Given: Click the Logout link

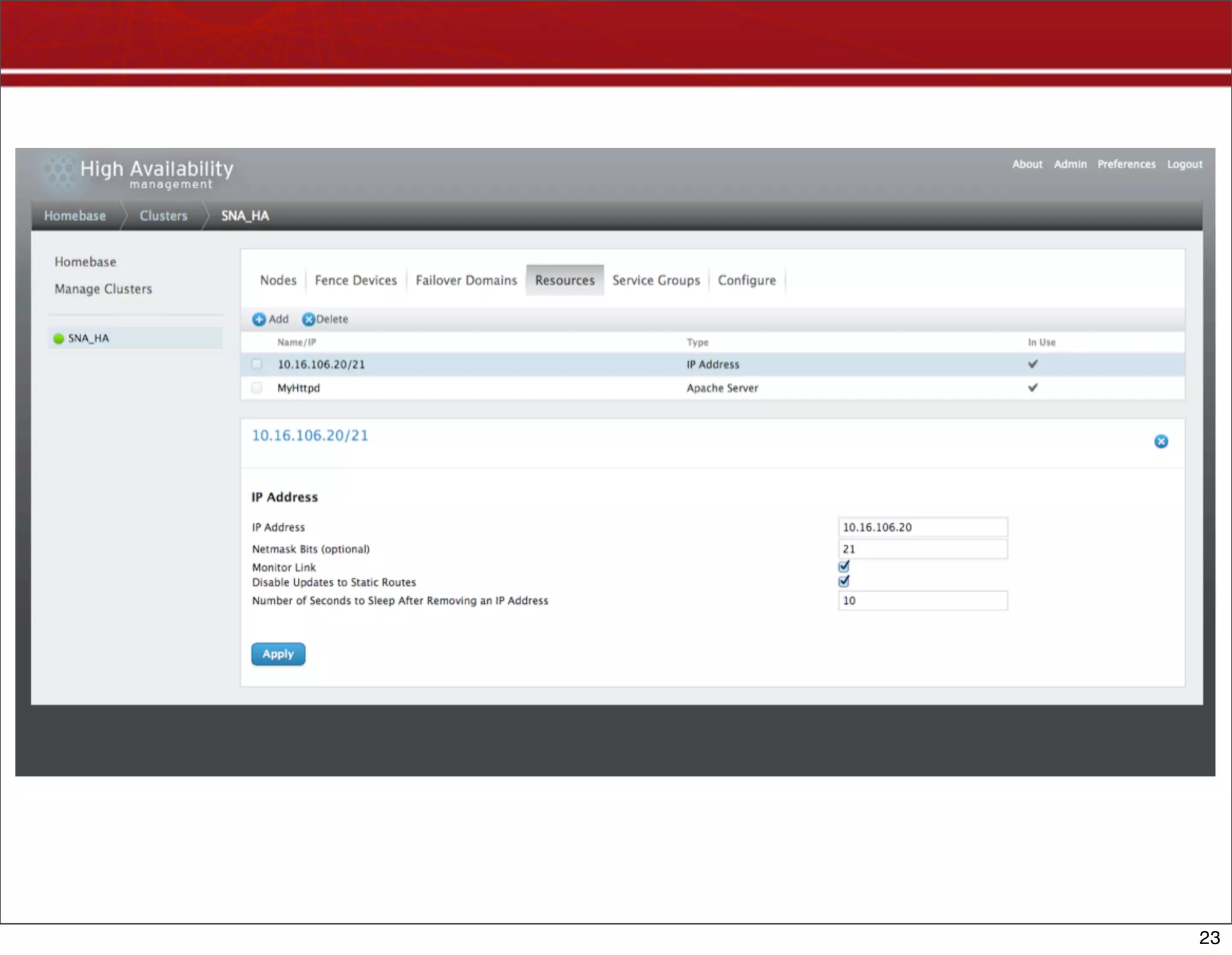Looking at the screenshot, I should pos(1184,164).
